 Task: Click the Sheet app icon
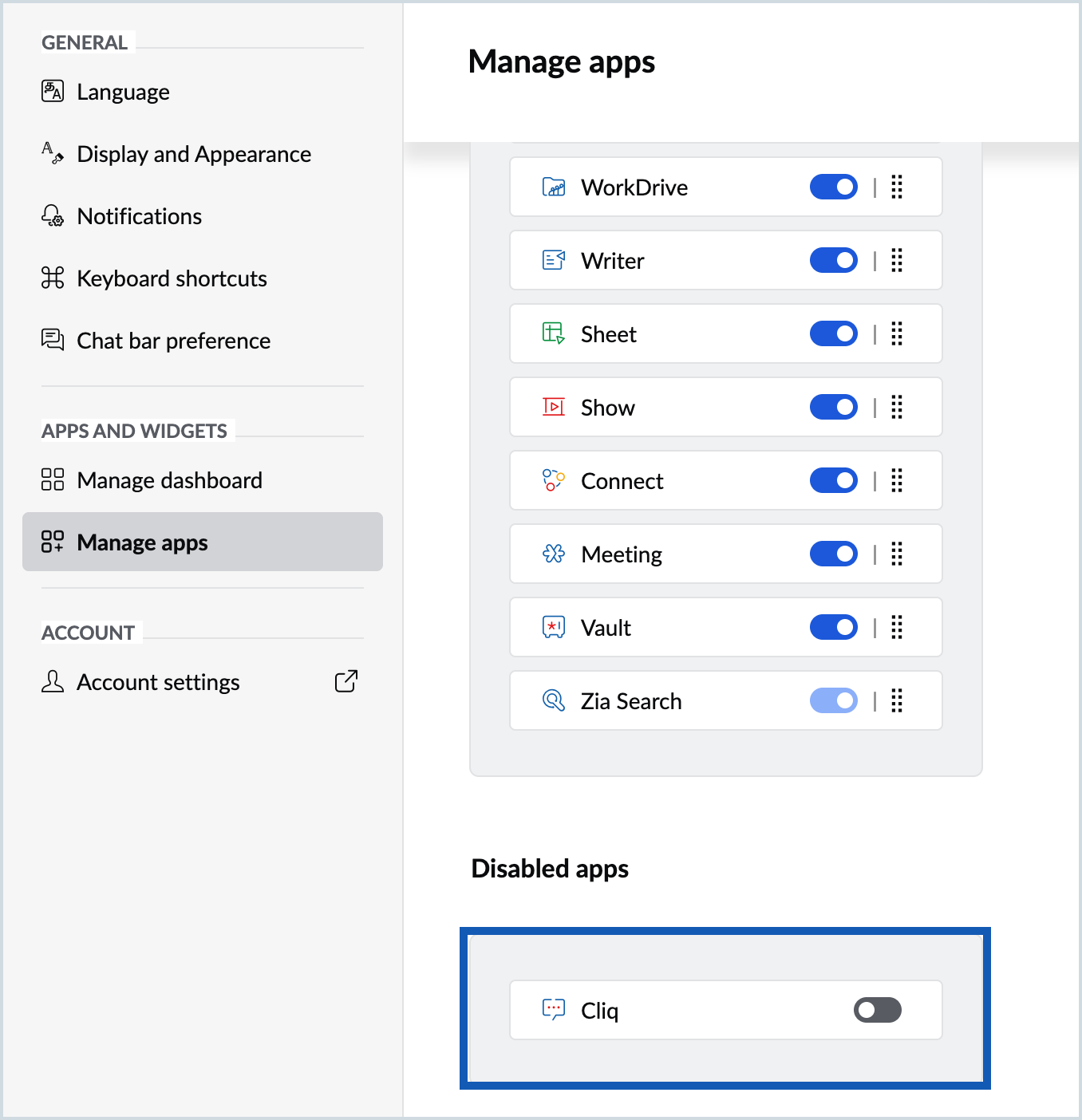(x=554, y=333)
